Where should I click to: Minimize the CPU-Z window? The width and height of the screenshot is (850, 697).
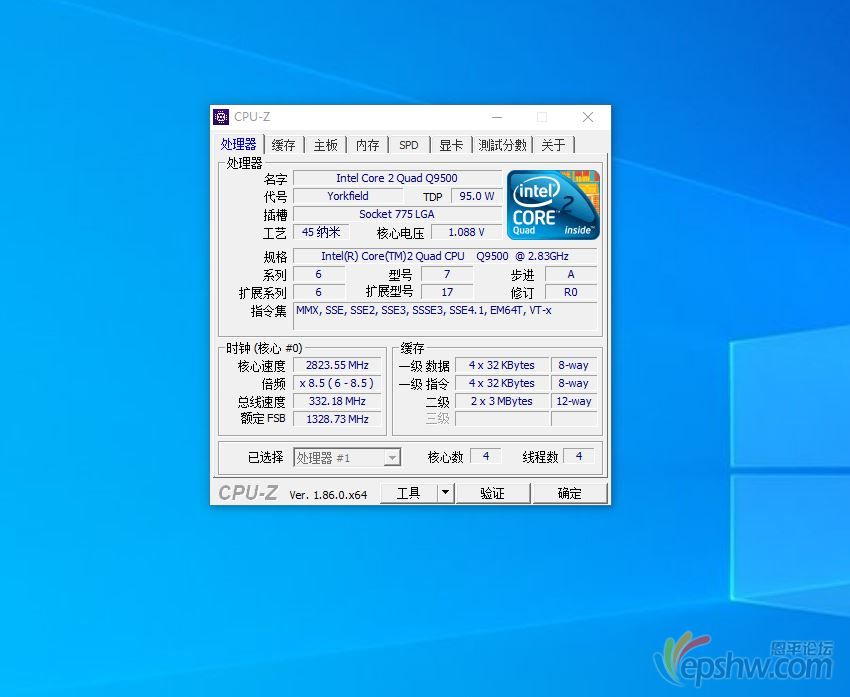497,117
